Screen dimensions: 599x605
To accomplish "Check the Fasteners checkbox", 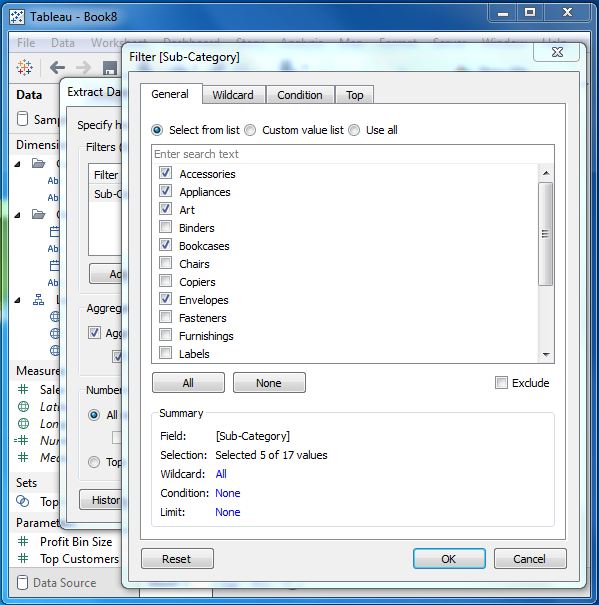I will pos(166,317).
